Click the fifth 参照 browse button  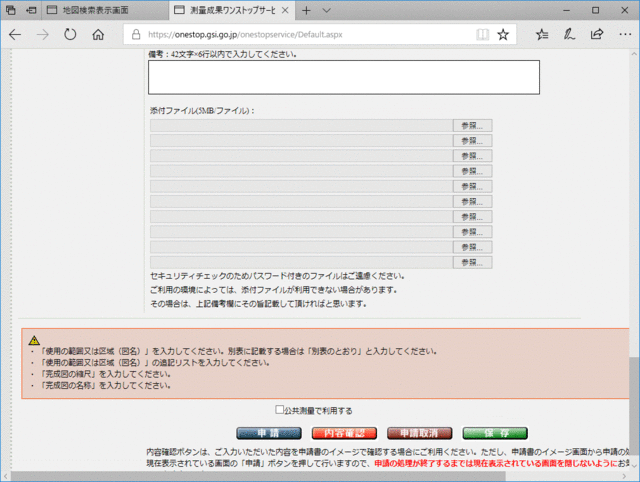(x=472, y=187)
